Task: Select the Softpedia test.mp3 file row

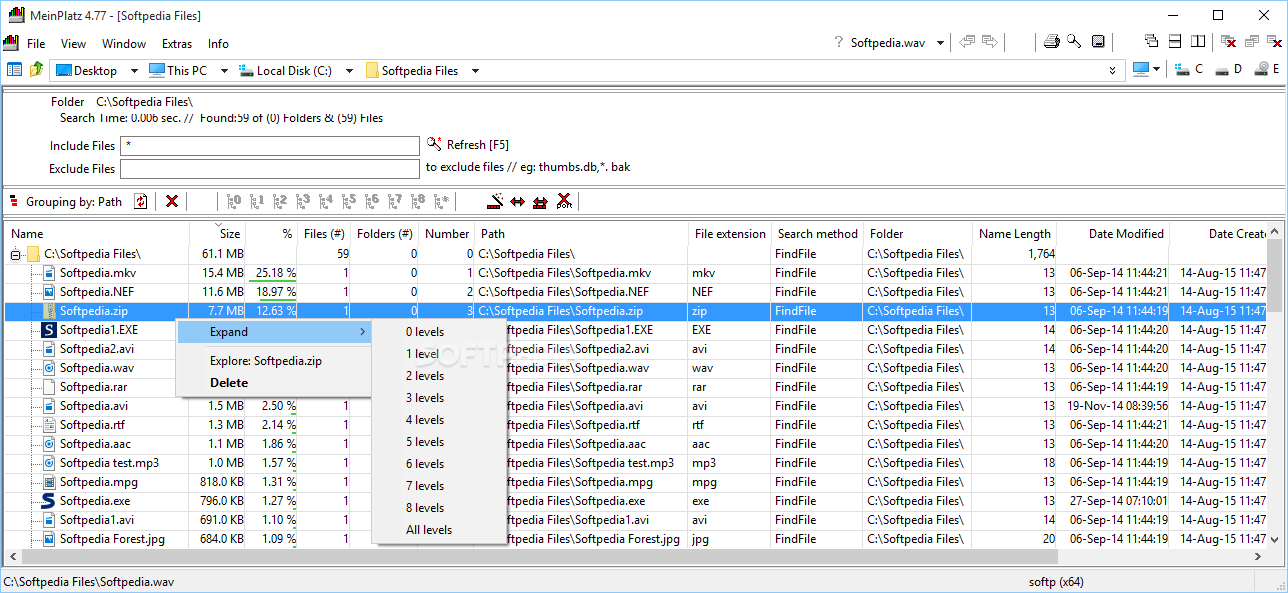Action: click(x=636, y=463)
